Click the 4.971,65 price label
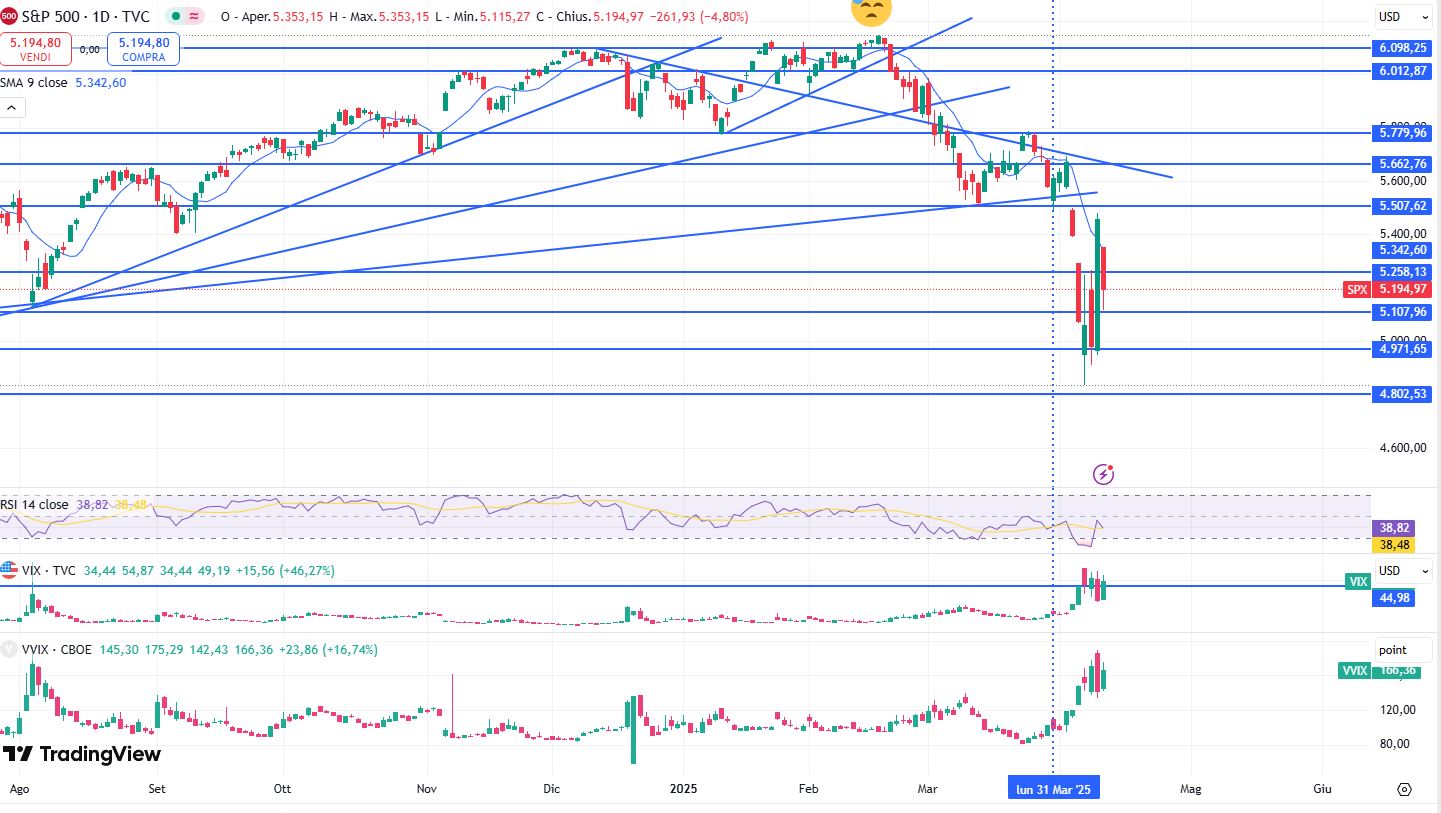Screen dimensions: 1441x813 point(1403,349)
